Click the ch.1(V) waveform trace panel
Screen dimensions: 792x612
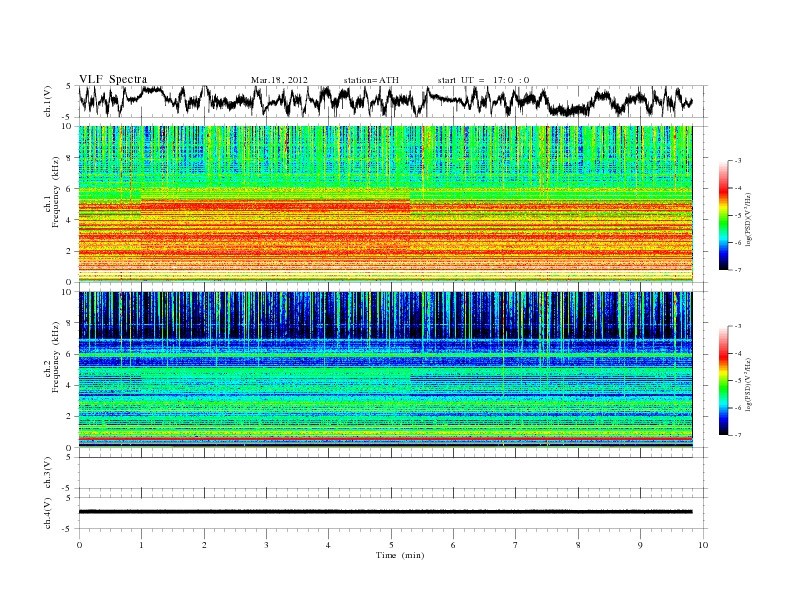coord(392,101)
